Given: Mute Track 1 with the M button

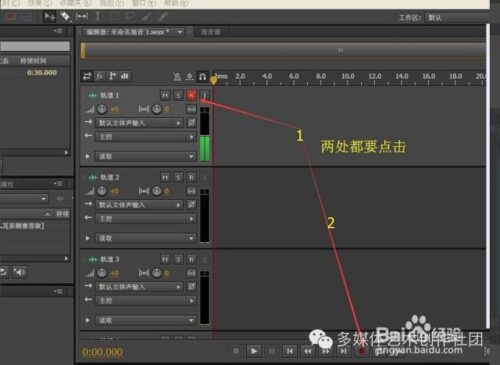Looking at the screenshot, I should click(165, 96).
